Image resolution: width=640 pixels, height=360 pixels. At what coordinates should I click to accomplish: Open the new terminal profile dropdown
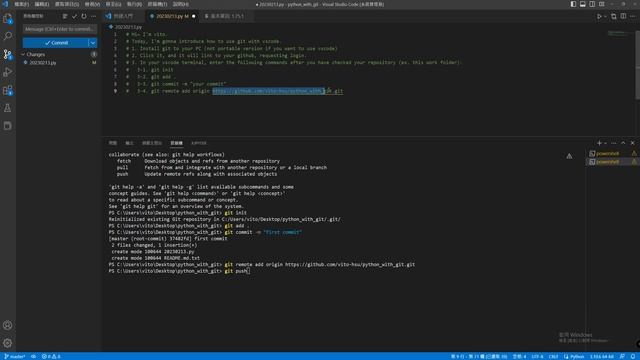coord(605,143)
